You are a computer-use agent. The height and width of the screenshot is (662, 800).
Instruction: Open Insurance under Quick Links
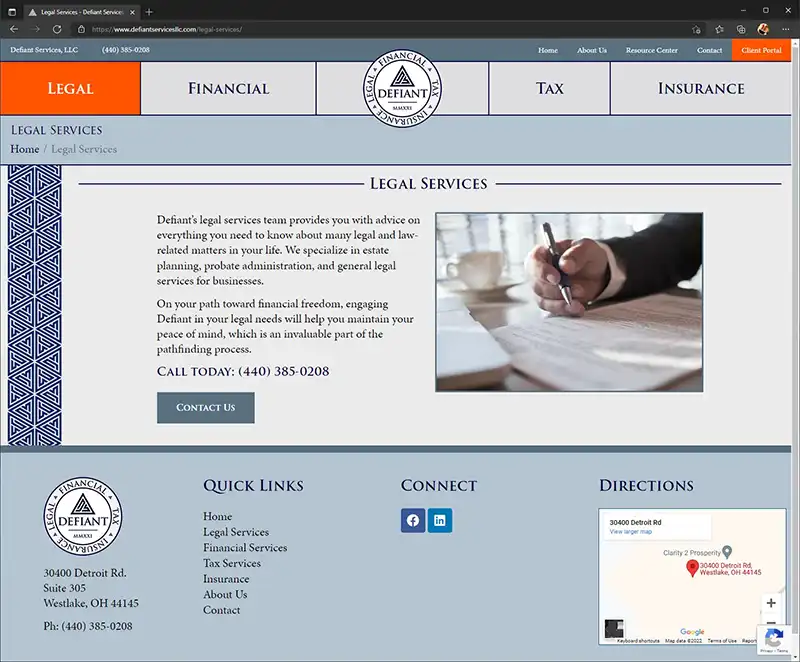coord(226,579)
